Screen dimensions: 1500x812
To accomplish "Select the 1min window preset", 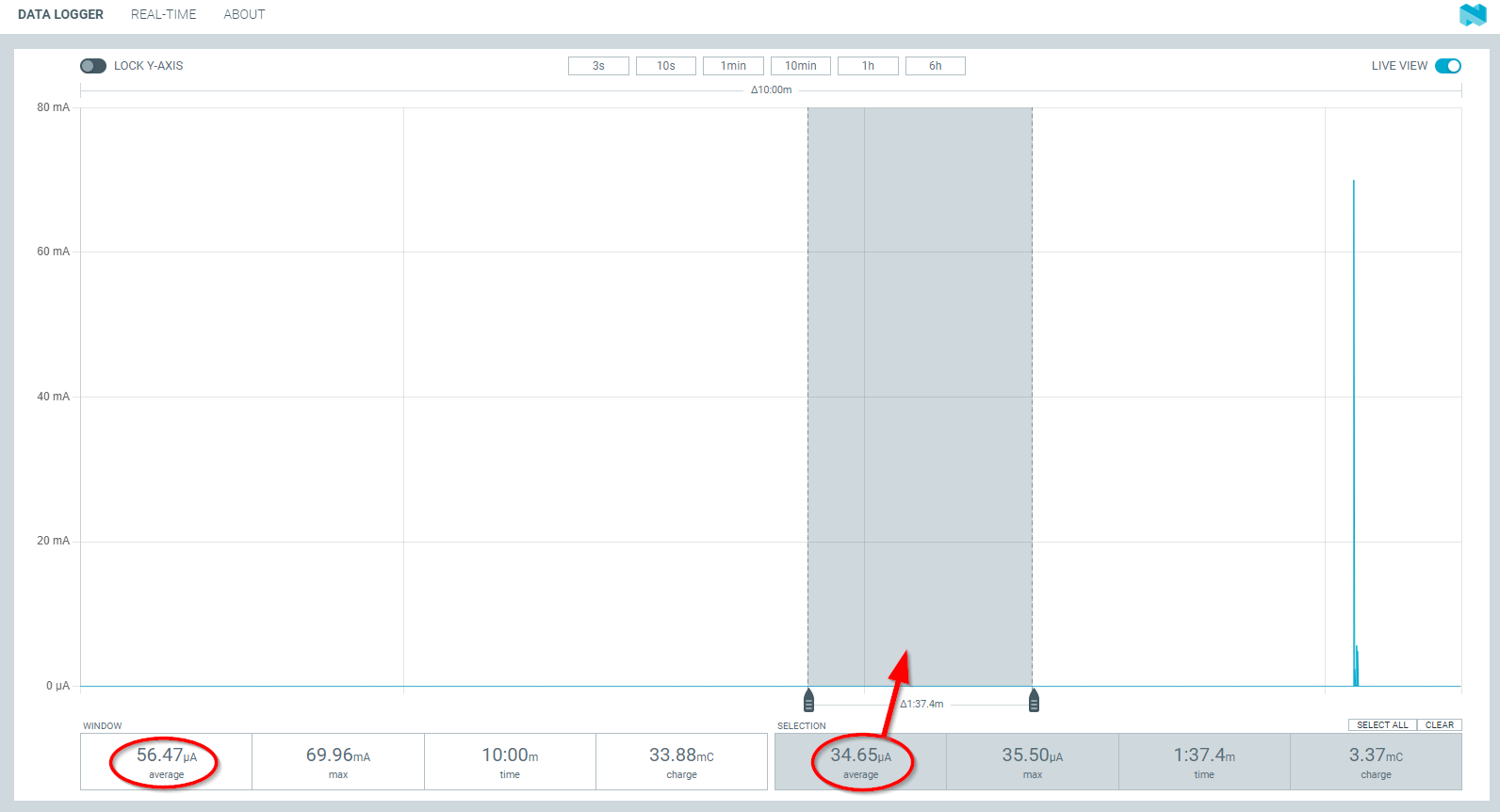I will click(733, 66).
